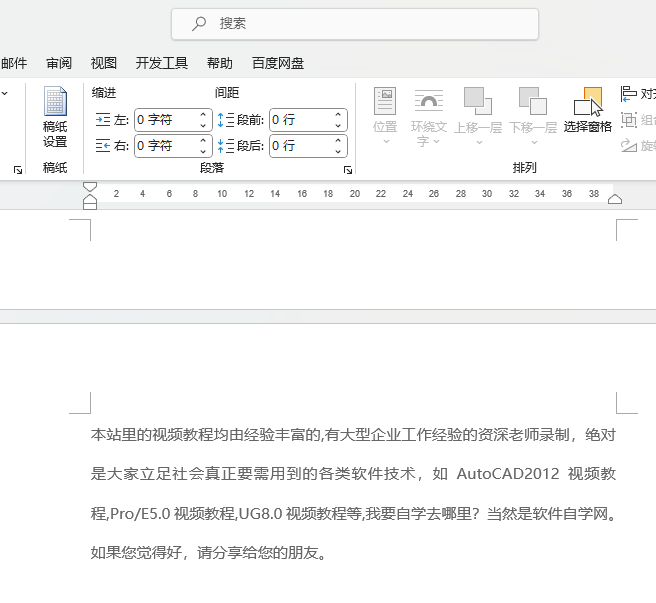Image resolution: width=656 pixels, height=603 pixels.
Task: Increase right indent with up arrow
Action: [x=203, y=140]
